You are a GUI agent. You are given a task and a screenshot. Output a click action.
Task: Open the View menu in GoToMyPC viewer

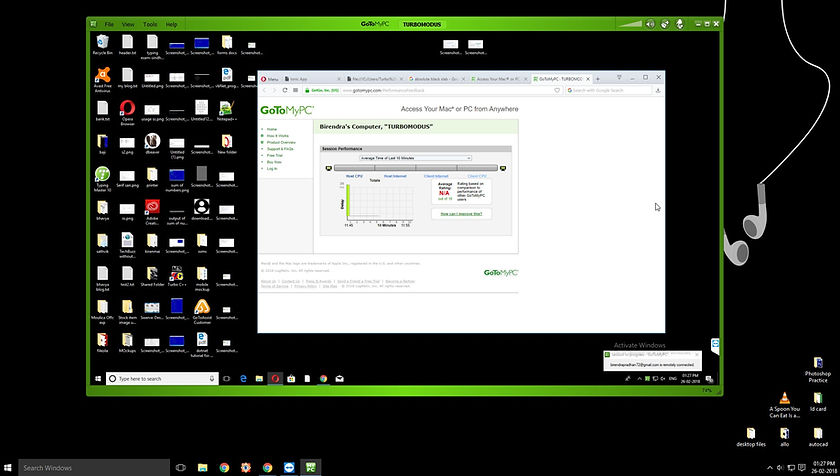(x=128, y=24)
